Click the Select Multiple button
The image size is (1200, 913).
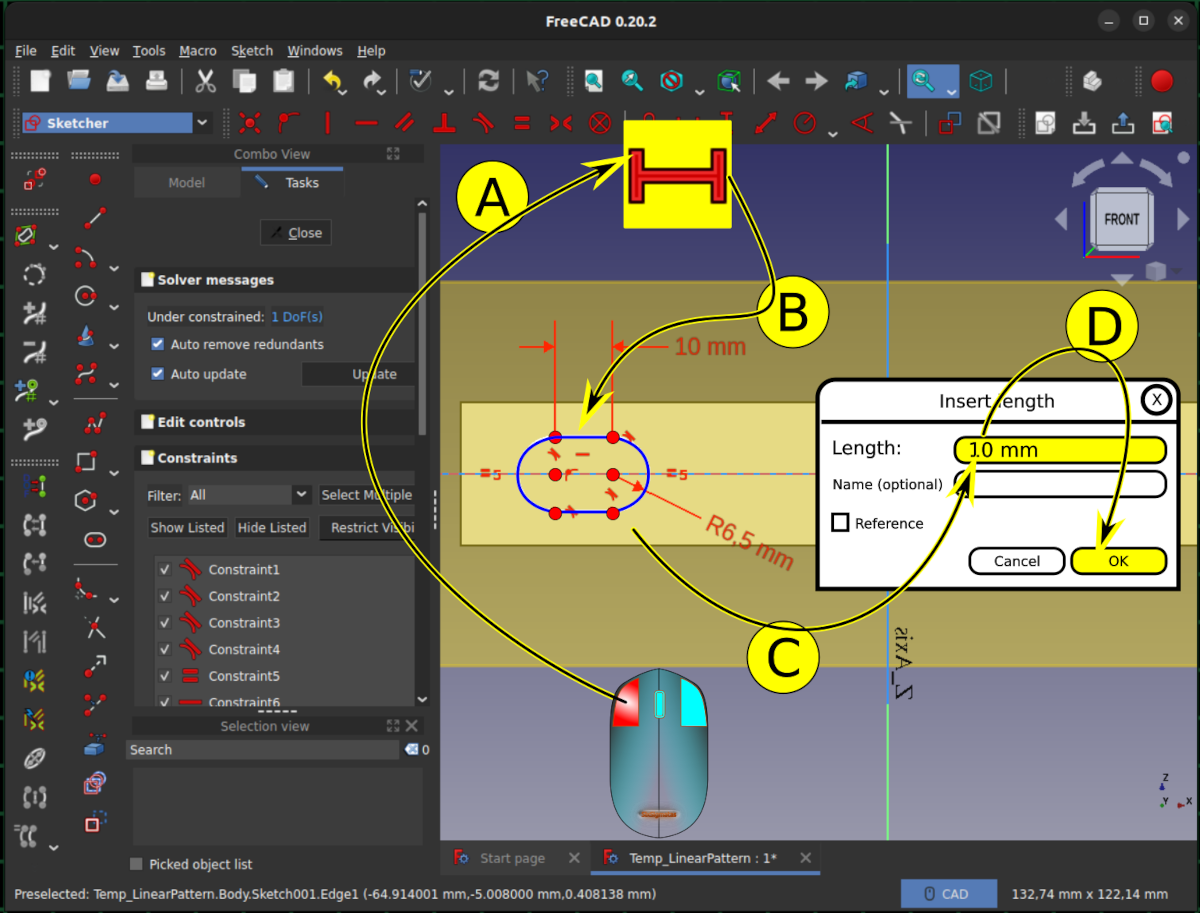click(x=366, y=495)
